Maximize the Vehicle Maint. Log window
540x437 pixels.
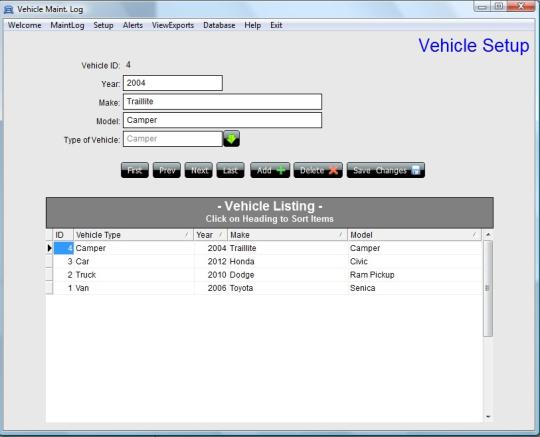coord(499,7)
